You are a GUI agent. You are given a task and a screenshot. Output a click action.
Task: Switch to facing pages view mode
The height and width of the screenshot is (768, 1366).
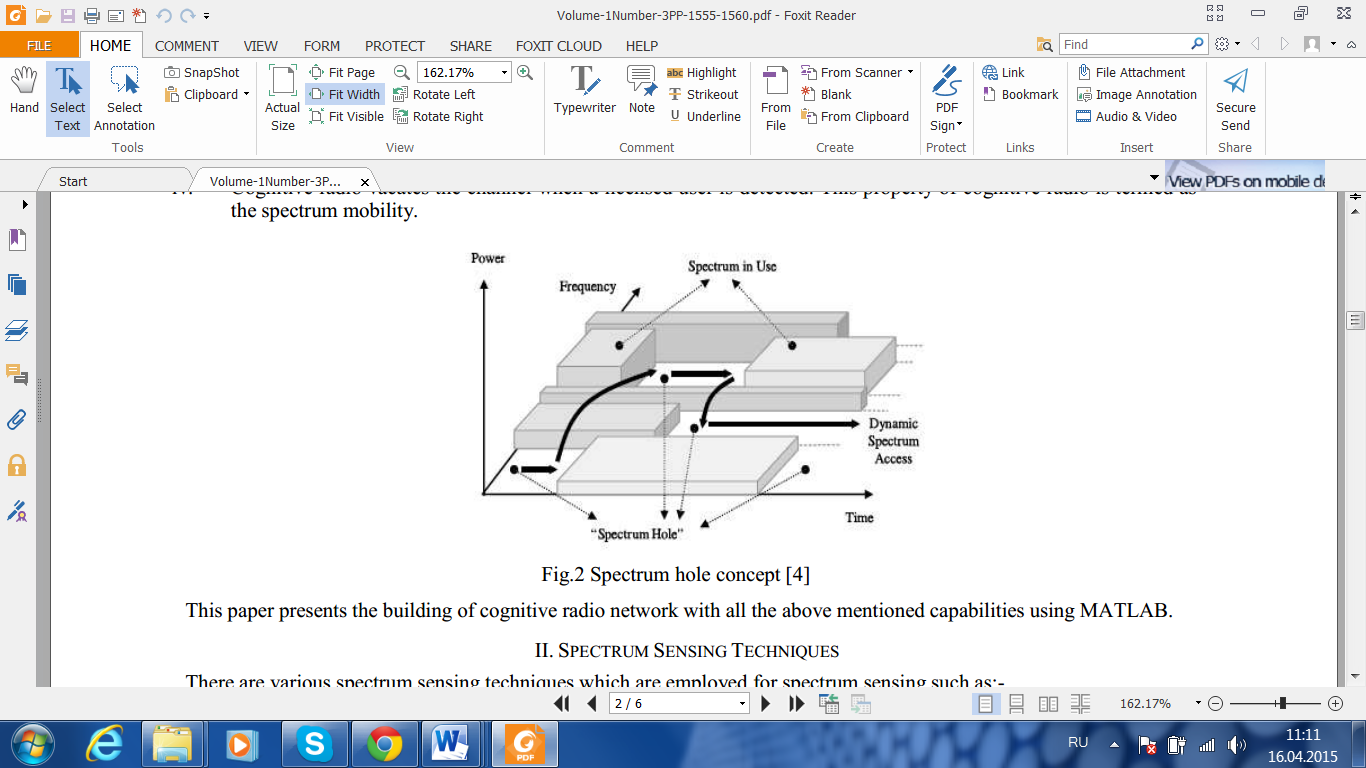tap(1048, 704)
